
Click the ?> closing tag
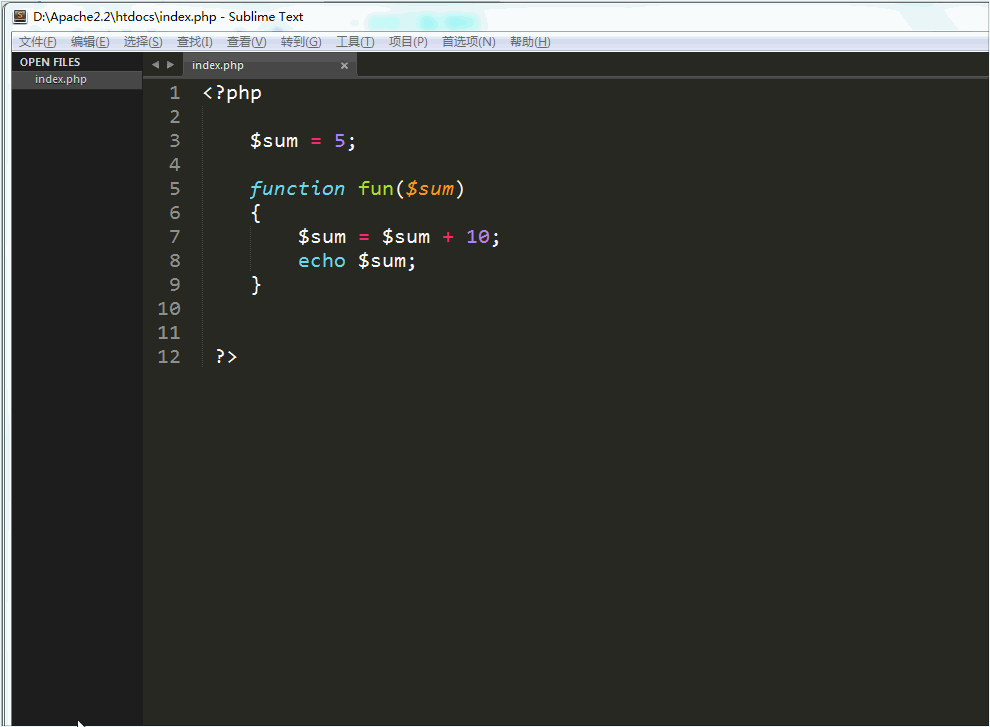point(226,357)
